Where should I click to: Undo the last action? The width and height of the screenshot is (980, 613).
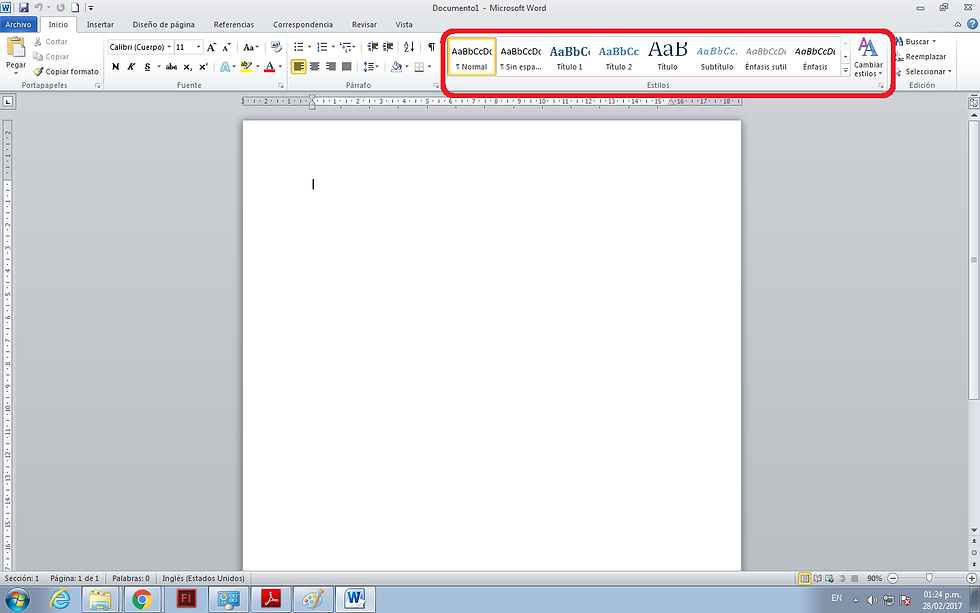click(x=38, y=8)
